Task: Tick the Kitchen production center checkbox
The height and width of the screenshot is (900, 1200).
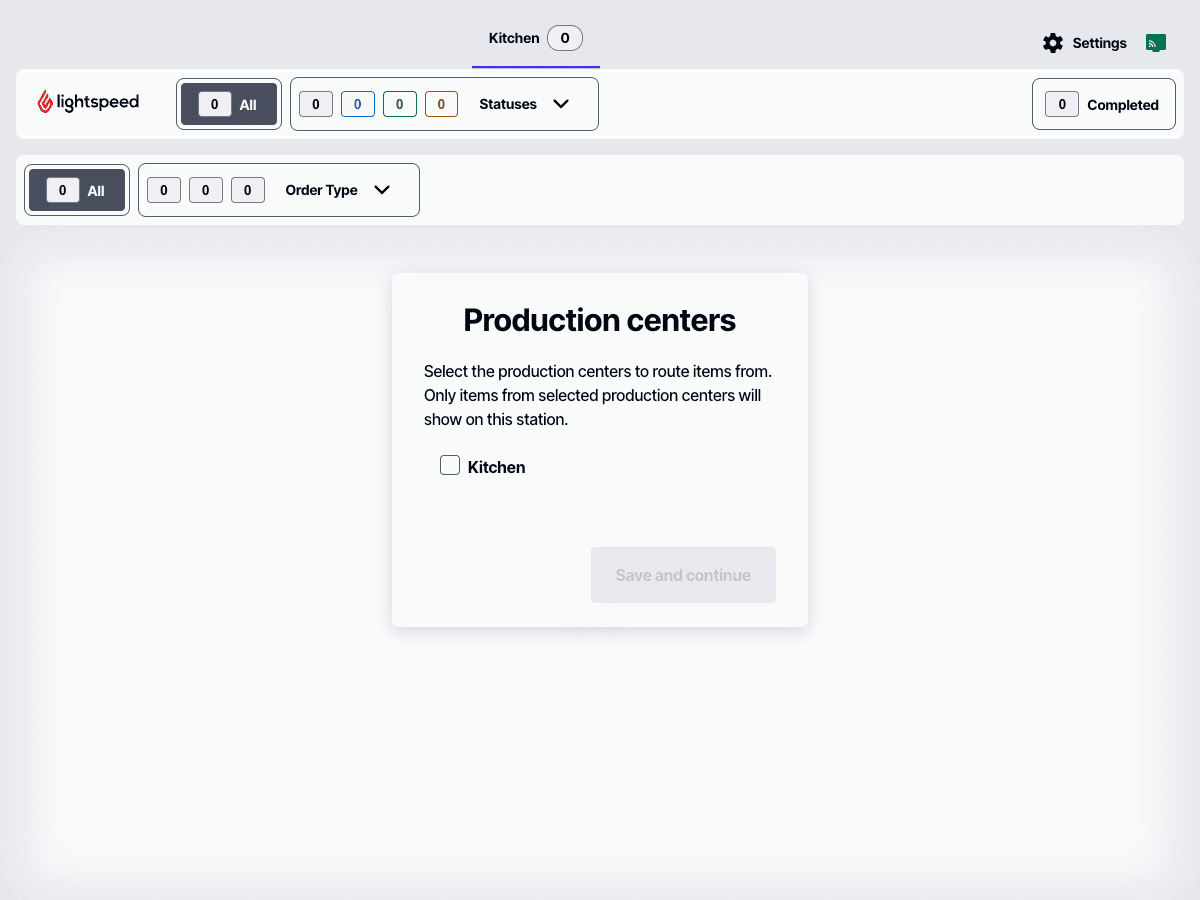Action: click(450, 465)
